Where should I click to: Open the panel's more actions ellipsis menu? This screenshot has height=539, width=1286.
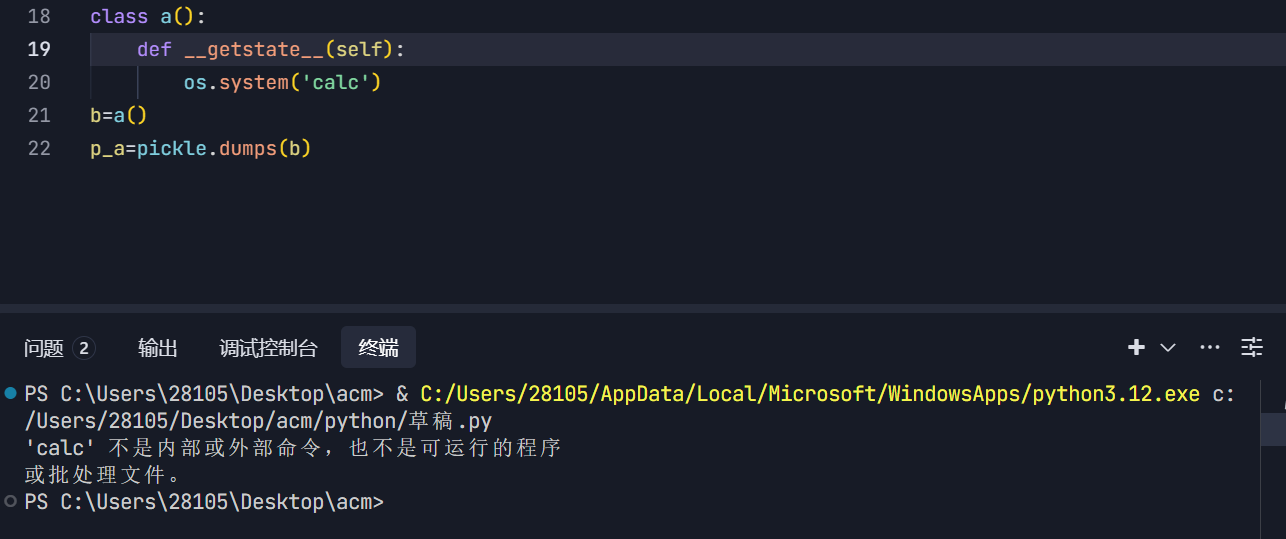[x=1210, y=347]
